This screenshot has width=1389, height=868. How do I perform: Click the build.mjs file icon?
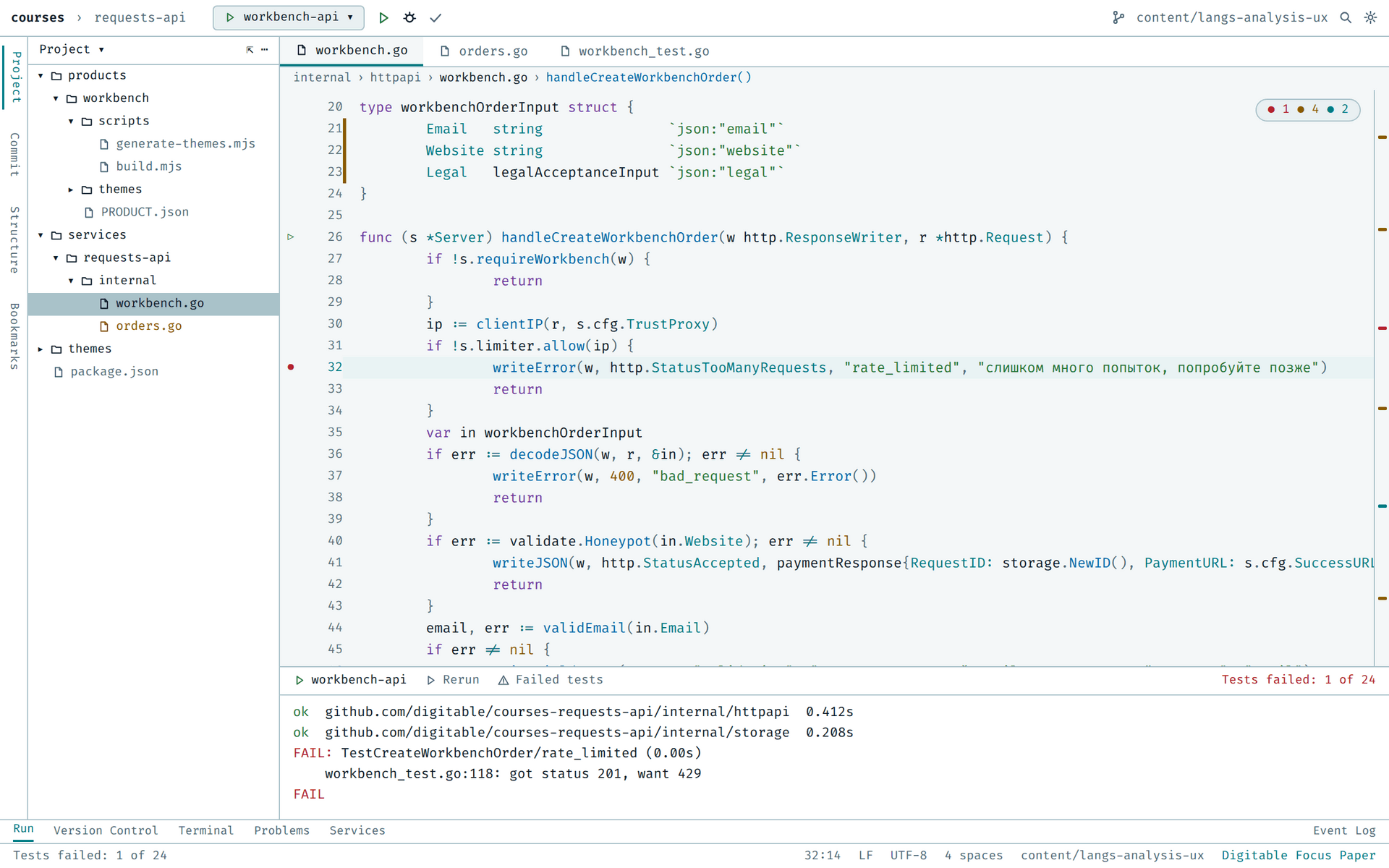point(104,166)
